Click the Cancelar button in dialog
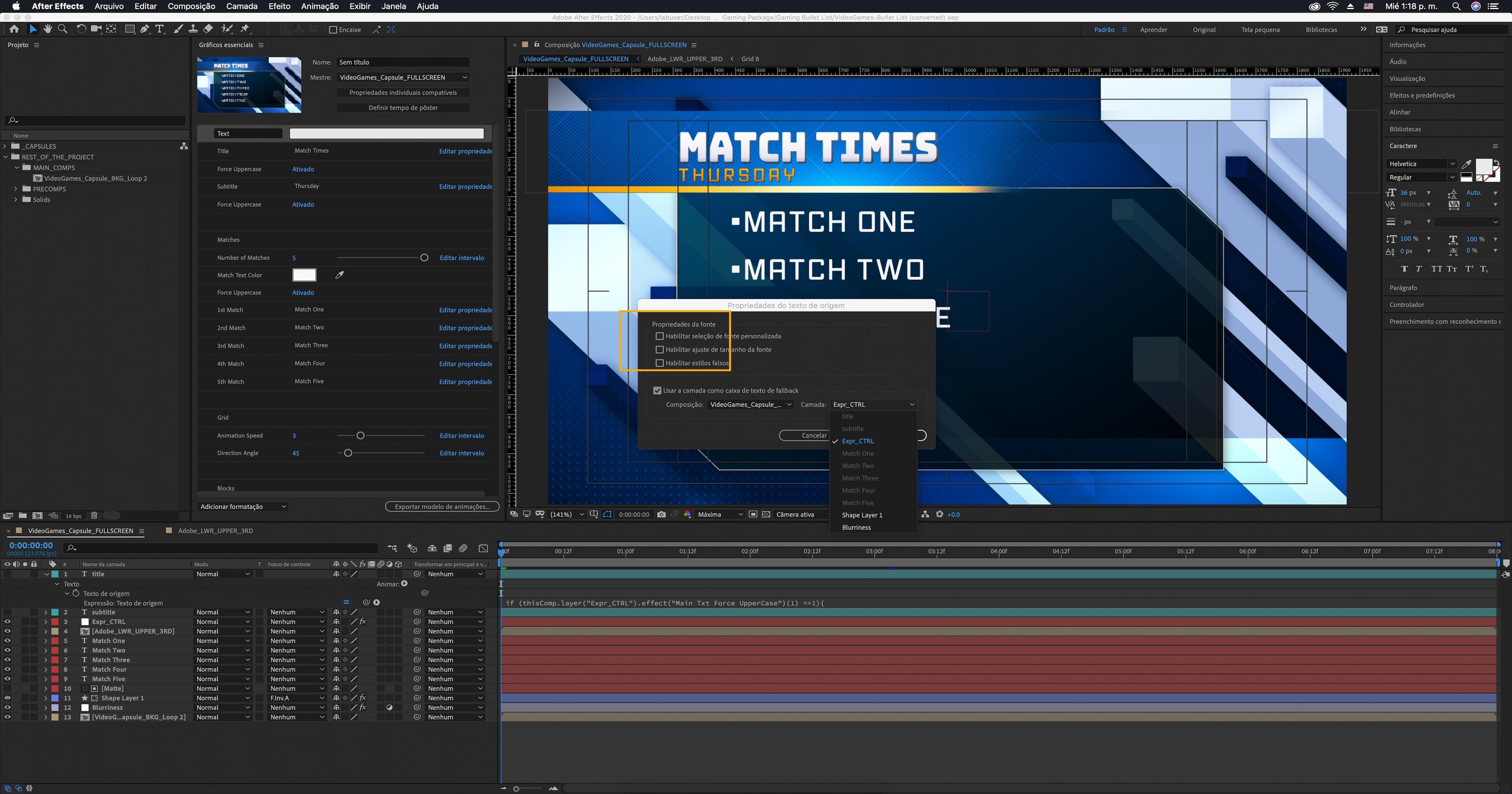Image resolution: width=1512 pixels, height=794 pixels. coord(814,436)
